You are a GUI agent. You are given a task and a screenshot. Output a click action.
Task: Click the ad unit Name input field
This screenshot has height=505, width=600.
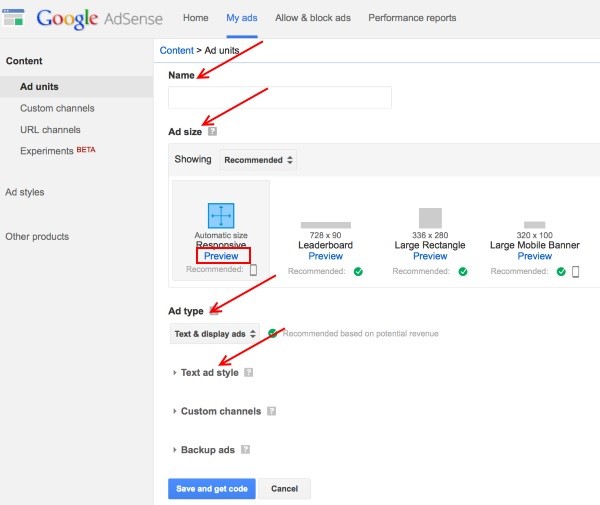coord(279,97)
